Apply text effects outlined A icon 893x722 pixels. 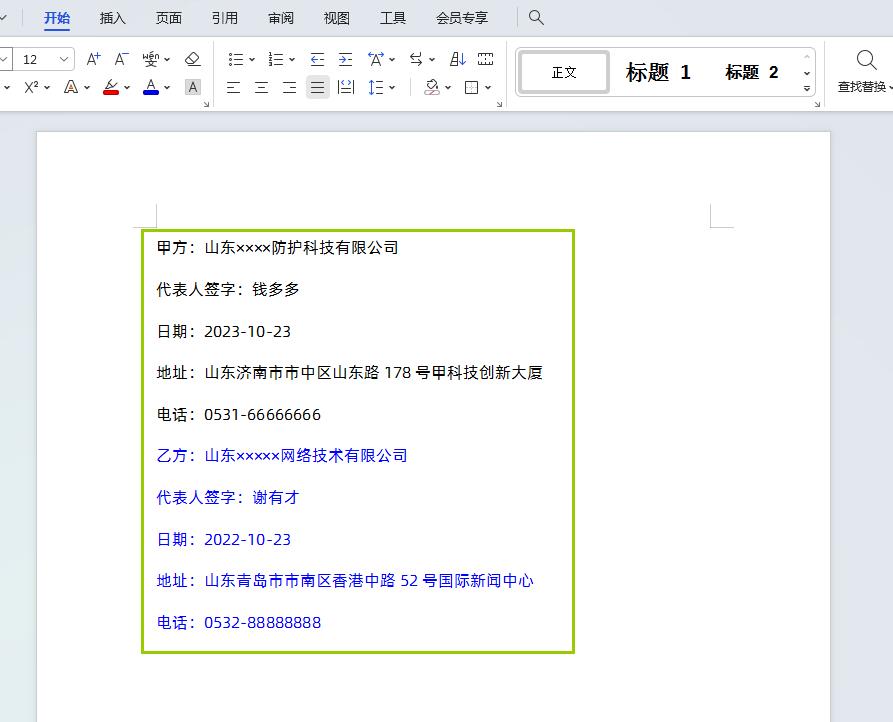(71, 87)
